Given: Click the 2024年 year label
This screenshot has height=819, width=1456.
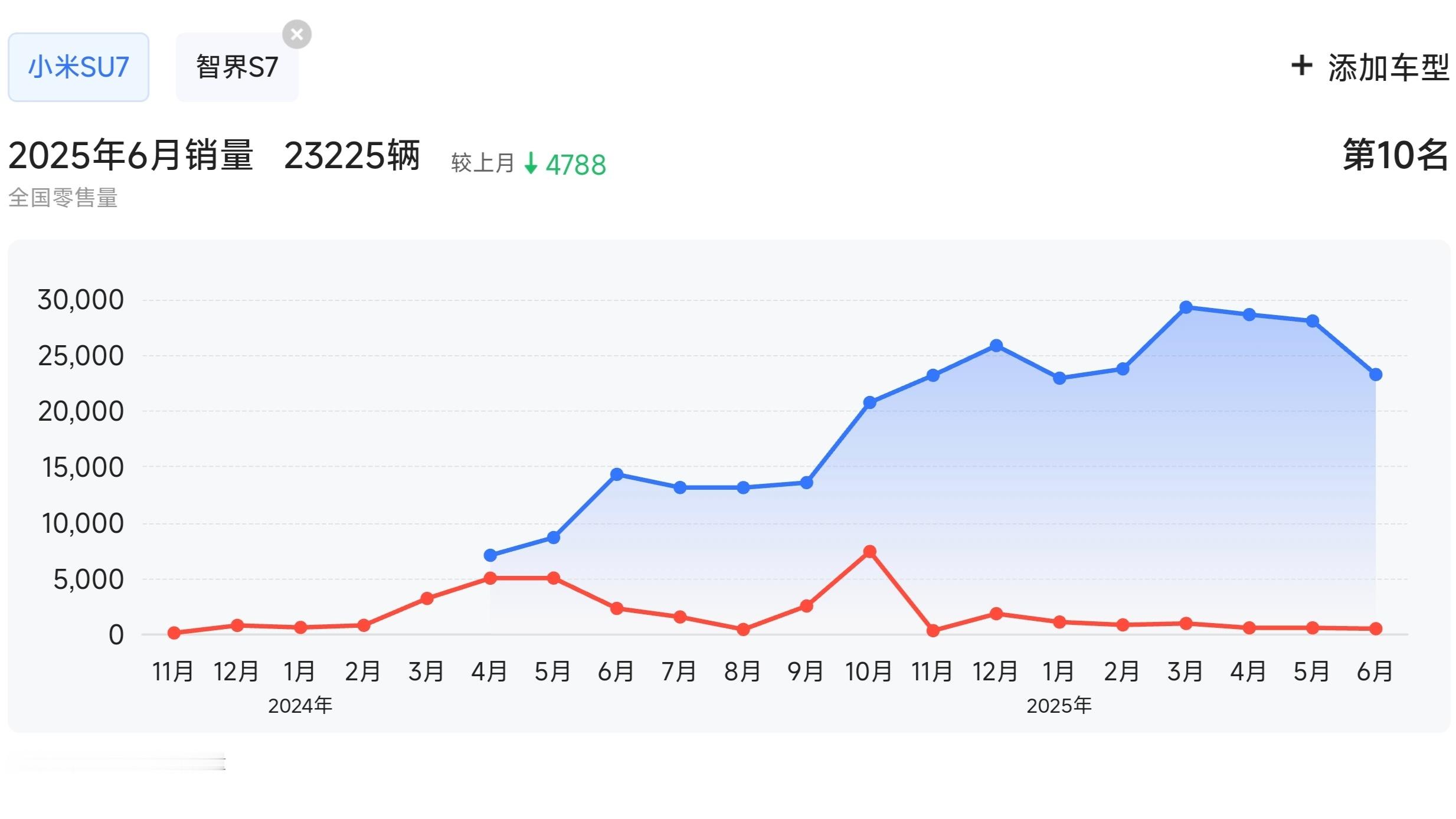Looking at the screenshot, I should pos(300,706).
